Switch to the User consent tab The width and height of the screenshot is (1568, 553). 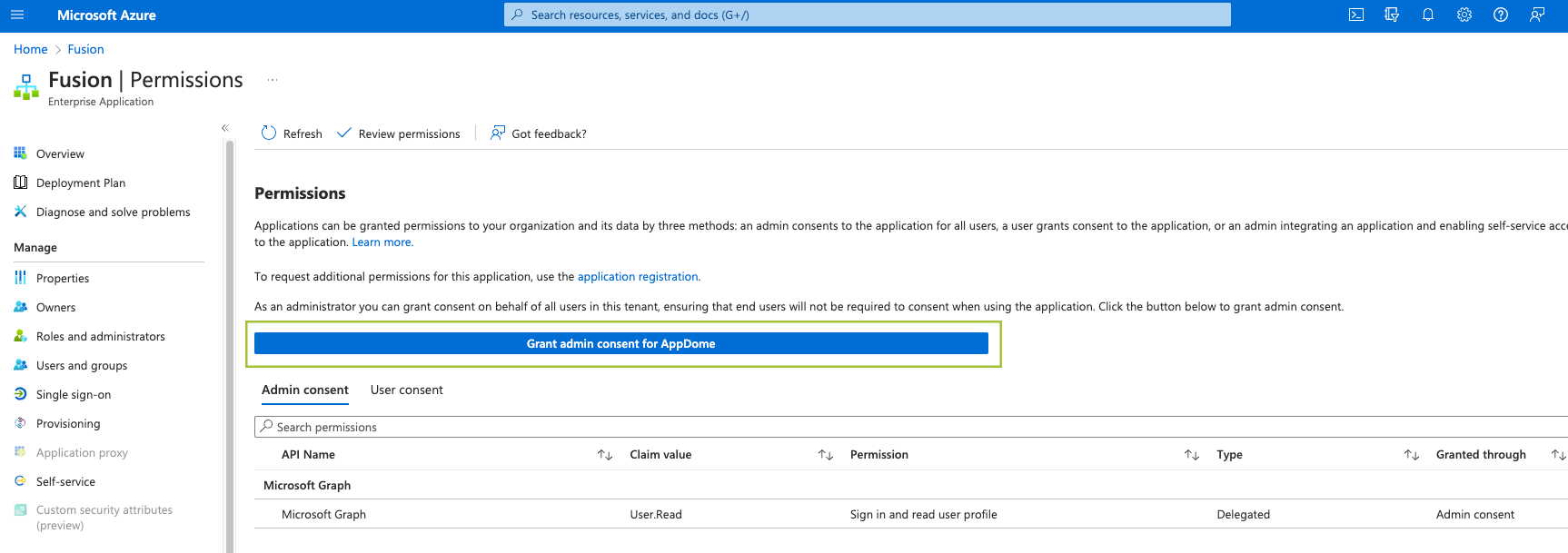pyautogui.click(x=406, y=390)
